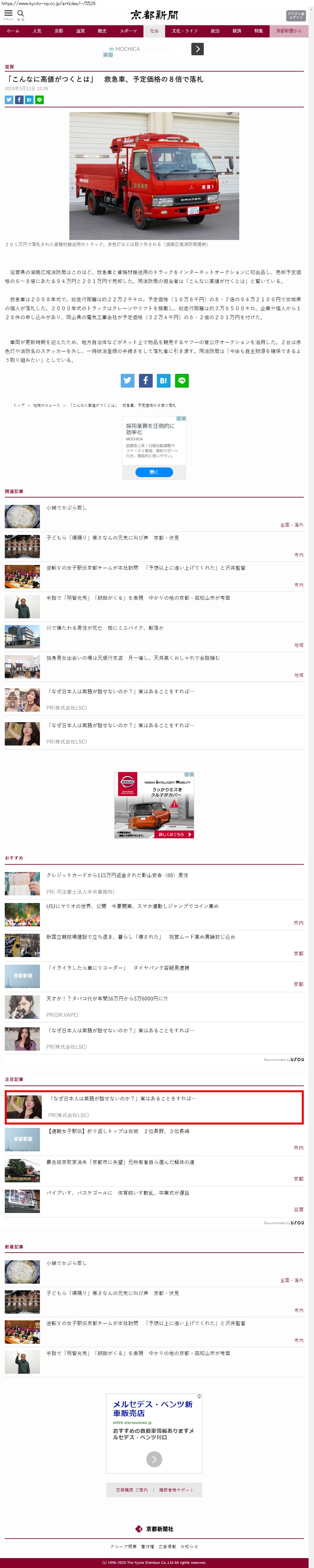314x1568 pixels.
Task: Click the large LINE share icon below article
Action: point(181,381)
